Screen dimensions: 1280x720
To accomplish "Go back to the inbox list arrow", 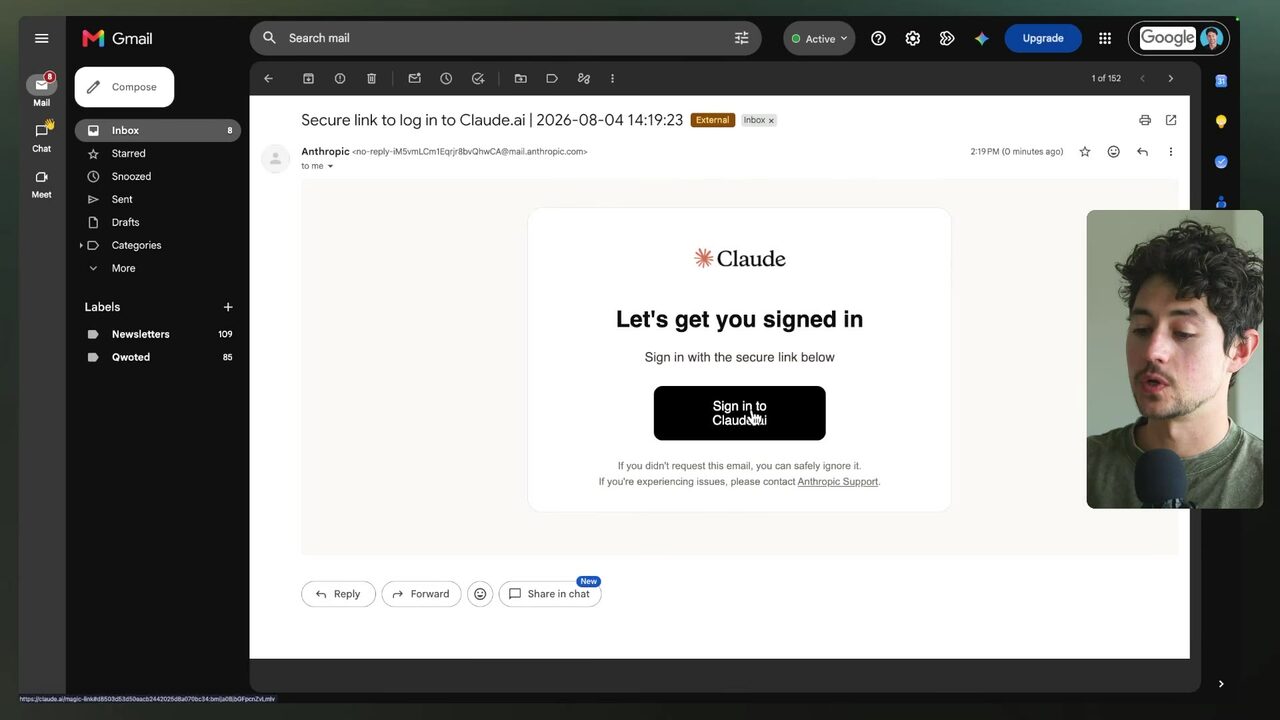I will pyautogui.click(x=268, y=78).
